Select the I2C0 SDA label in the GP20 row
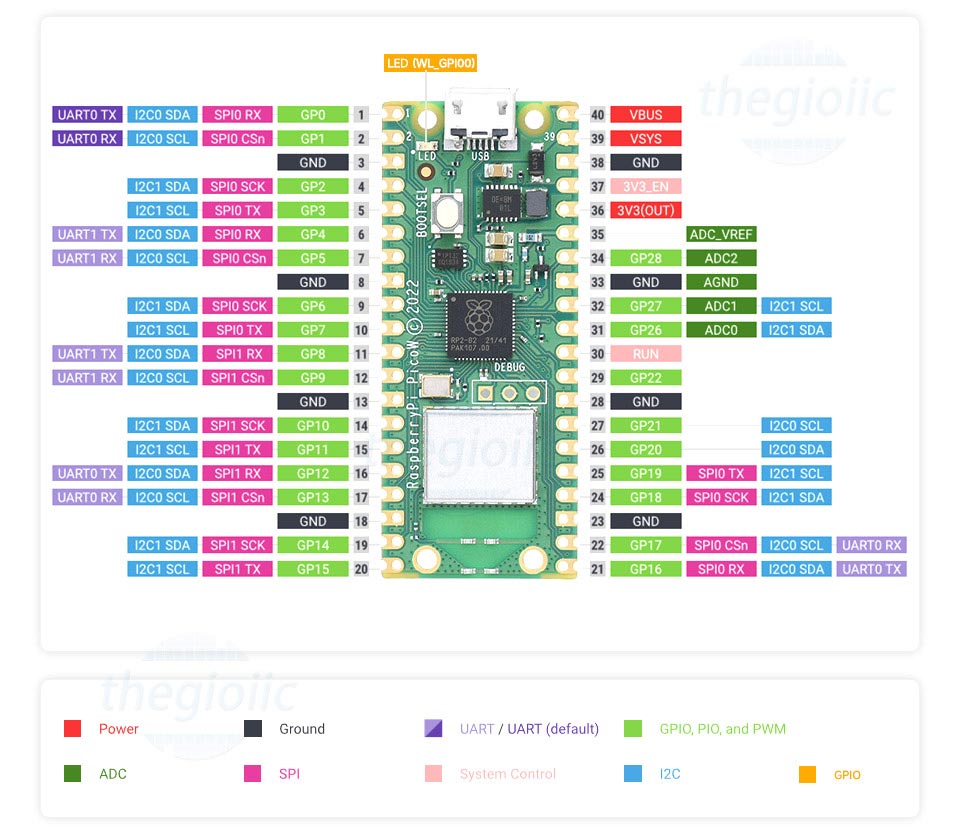Screen dimensions: 960x834 [797, 449]
